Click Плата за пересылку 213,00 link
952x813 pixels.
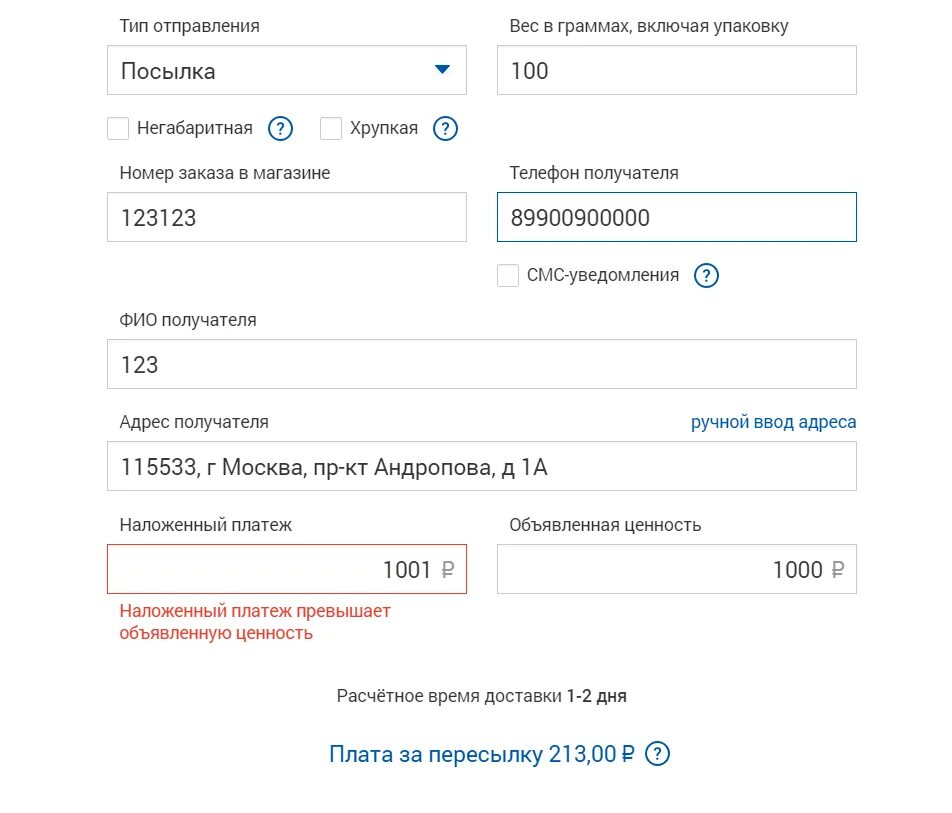click(481, 754)
